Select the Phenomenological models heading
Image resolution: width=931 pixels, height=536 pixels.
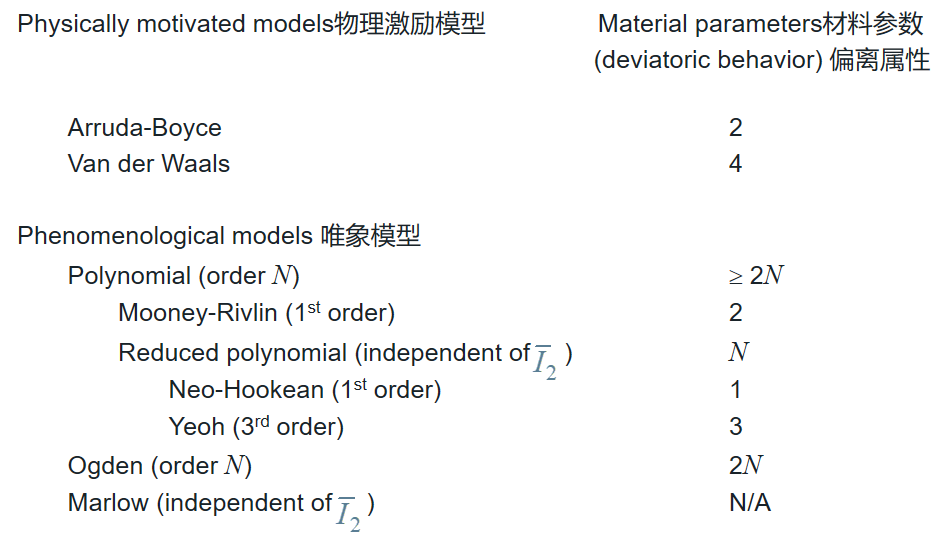coord(218,236)
